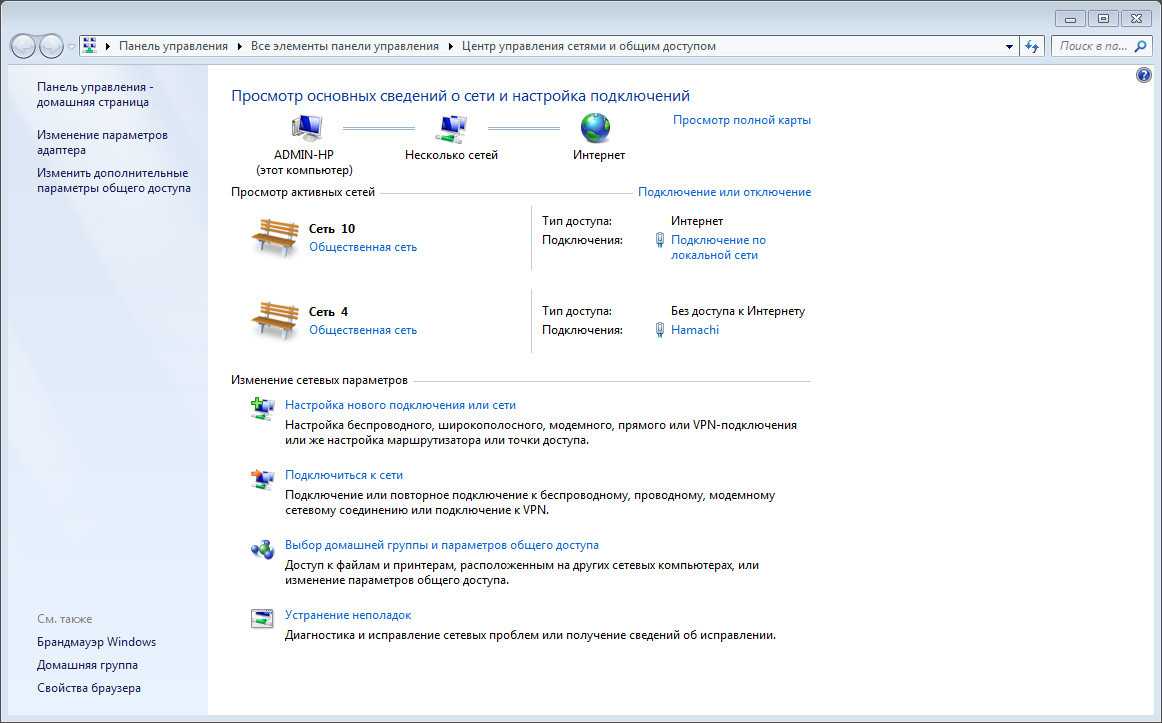Go forward with the Forward arrow button
The height and width of the screenshot is (723, 1162).
tap(50, 47)
